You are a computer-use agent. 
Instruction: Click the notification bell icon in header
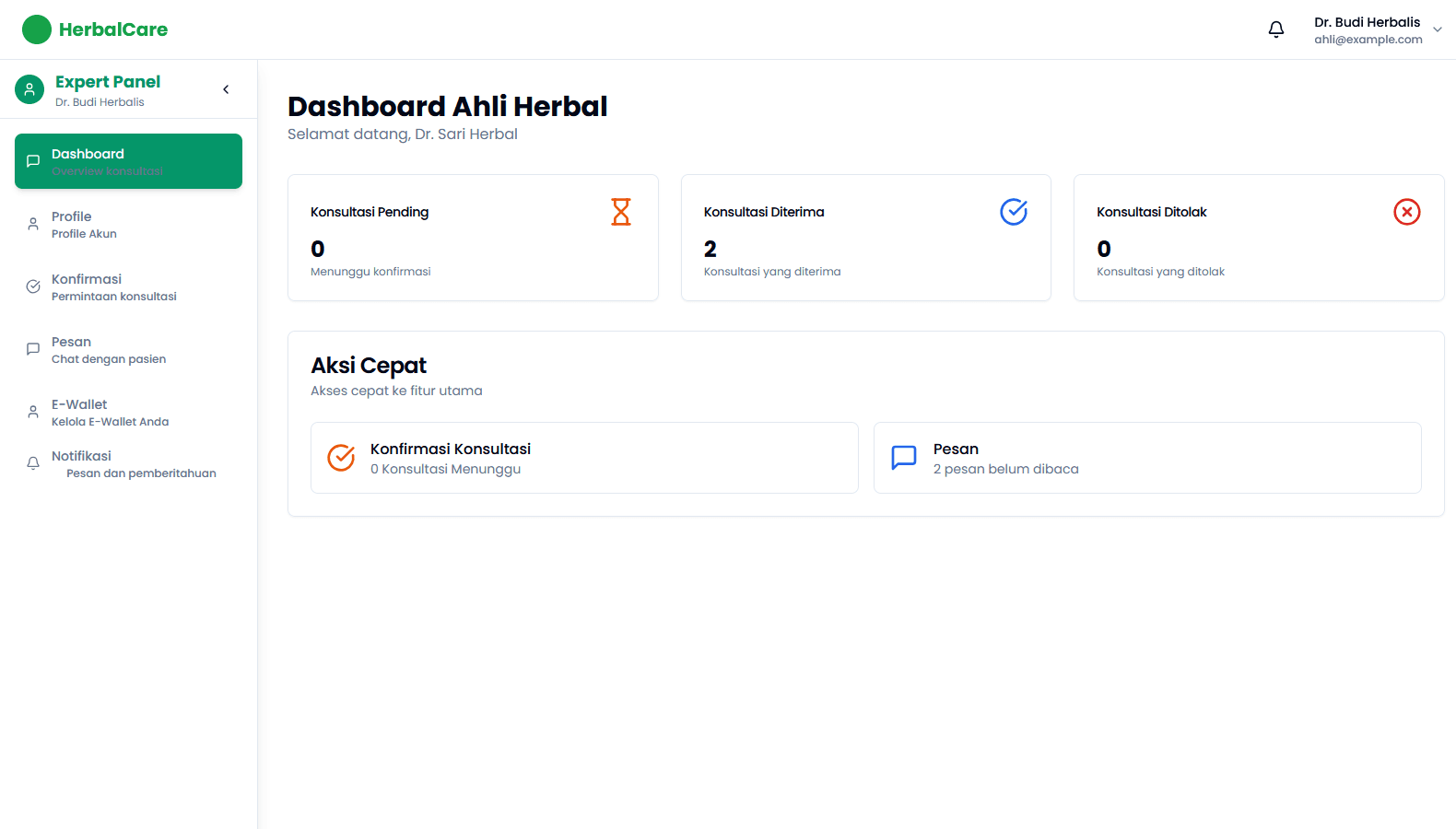pos(1276,29)
